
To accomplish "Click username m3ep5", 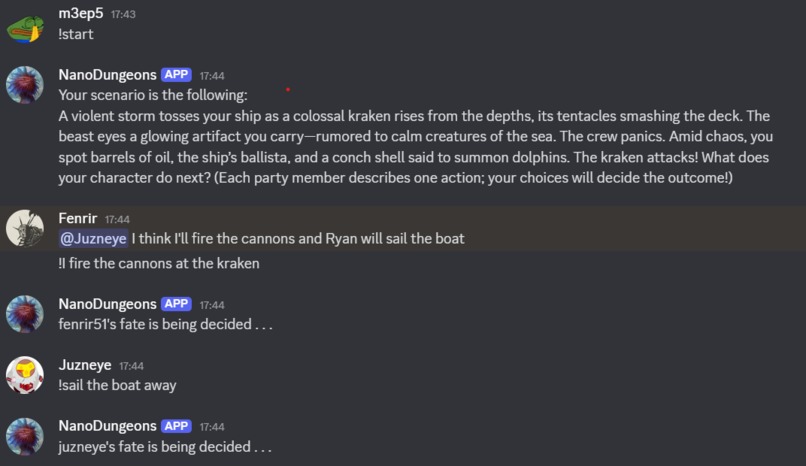I will pyautogui.click(x=81, y=13).
